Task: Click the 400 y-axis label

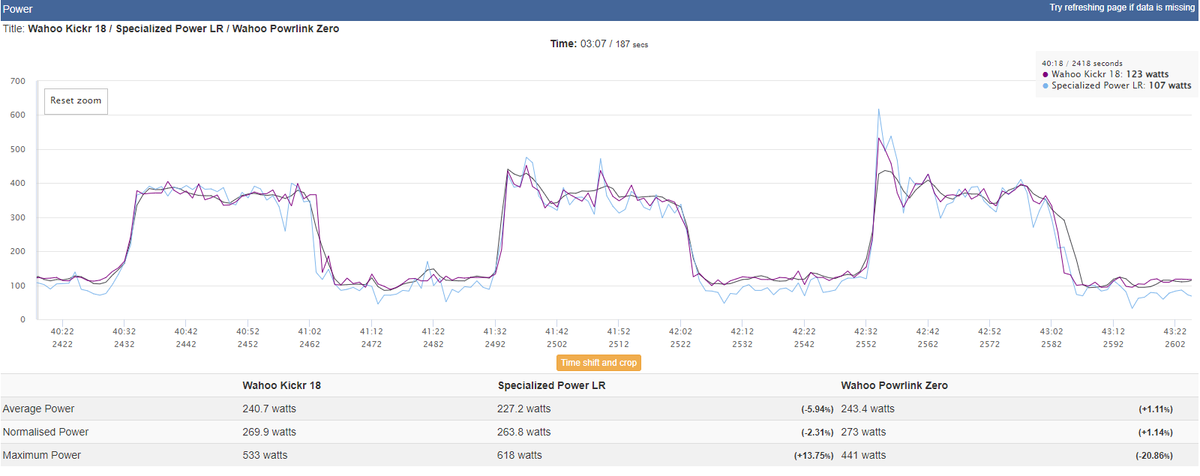Action: [16, 183]
